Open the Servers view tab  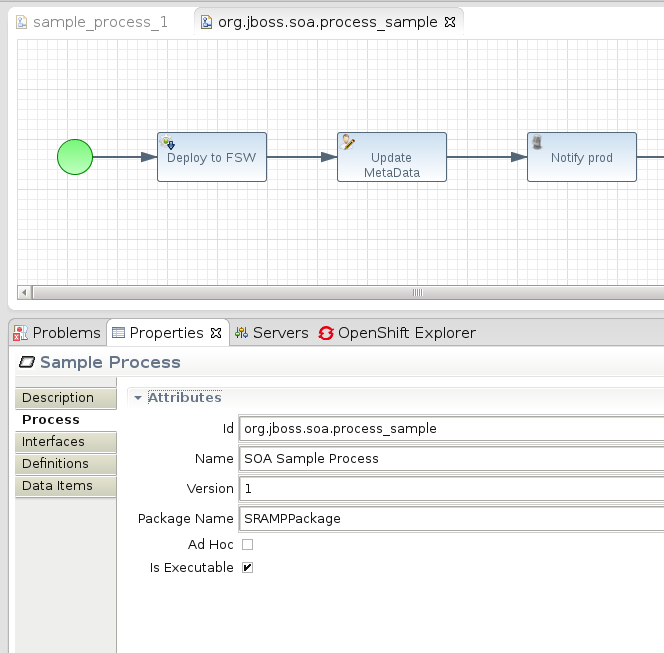coord(272,333)
